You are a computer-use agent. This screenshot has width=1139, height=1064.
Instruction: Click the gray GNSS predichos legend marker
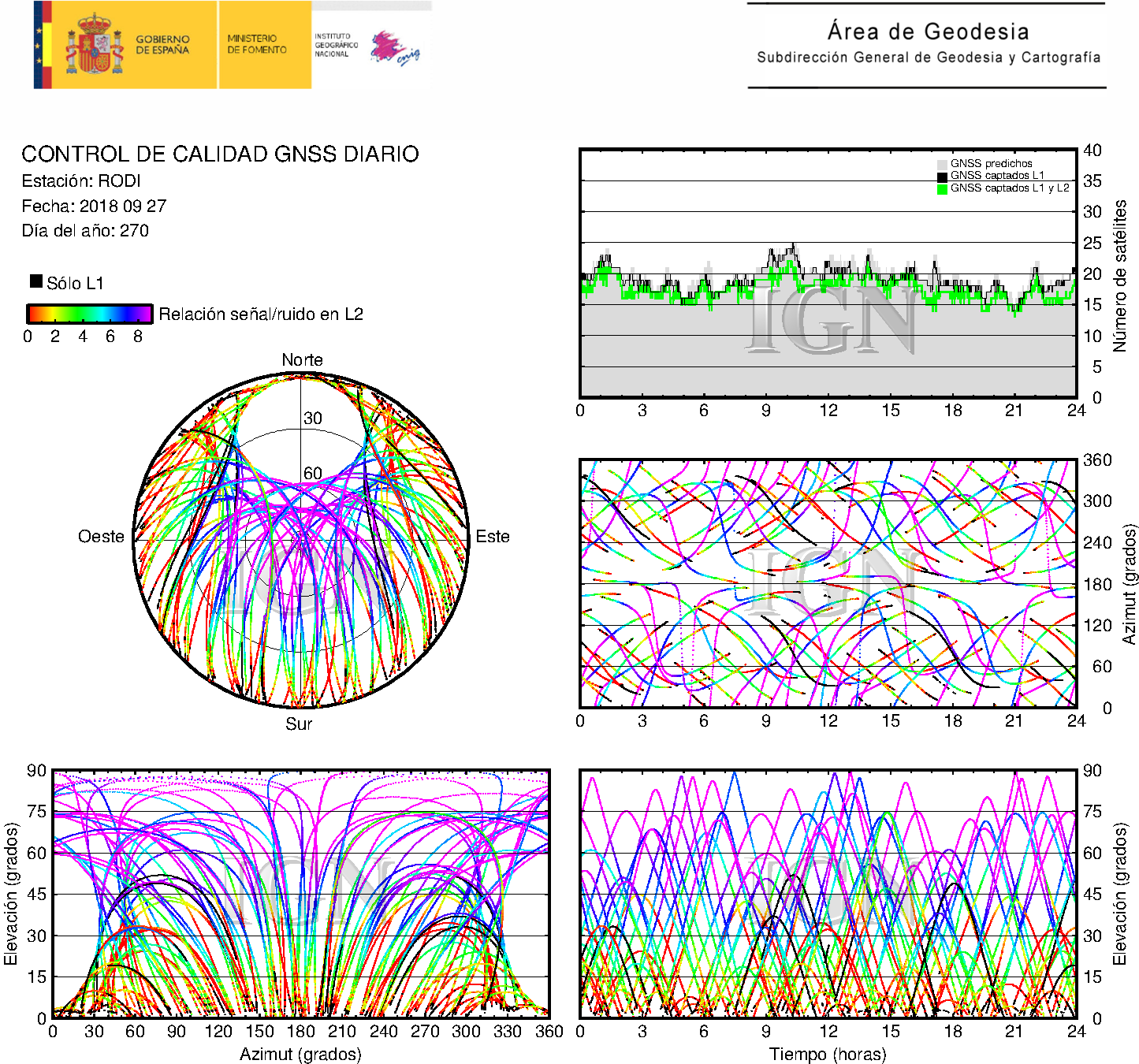tap(942, 164)
